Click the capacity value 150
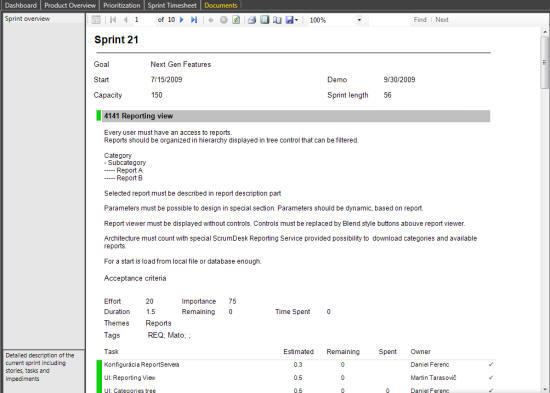Image resolution: width=550 pixels, height=393 pixels. point(156,95)
